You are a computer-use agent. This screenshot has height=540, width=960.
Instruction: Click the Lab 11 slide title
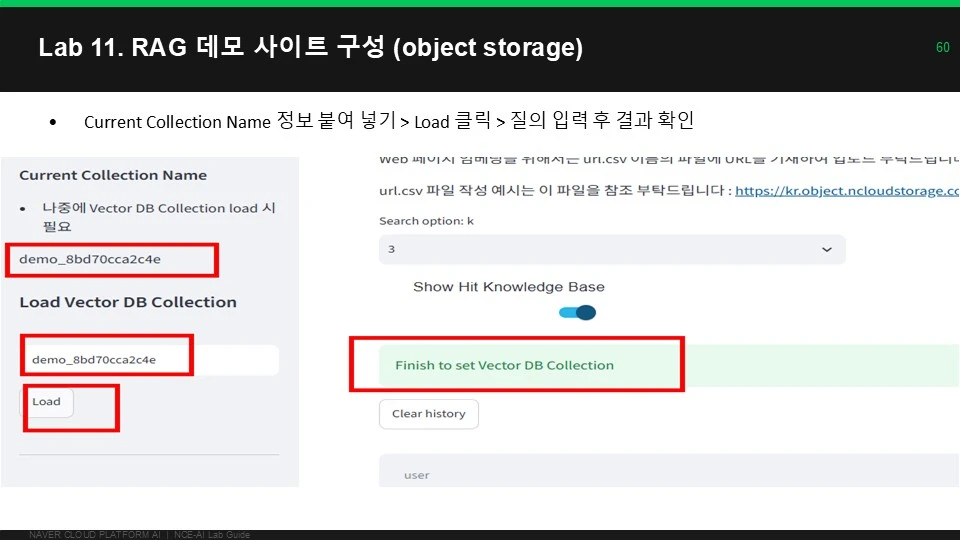310,47
